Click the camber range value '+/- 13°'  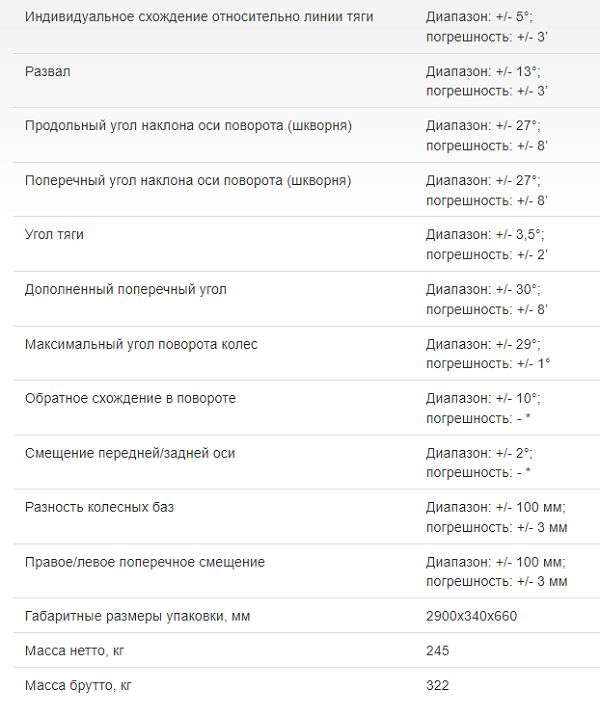tap(517, 72)
